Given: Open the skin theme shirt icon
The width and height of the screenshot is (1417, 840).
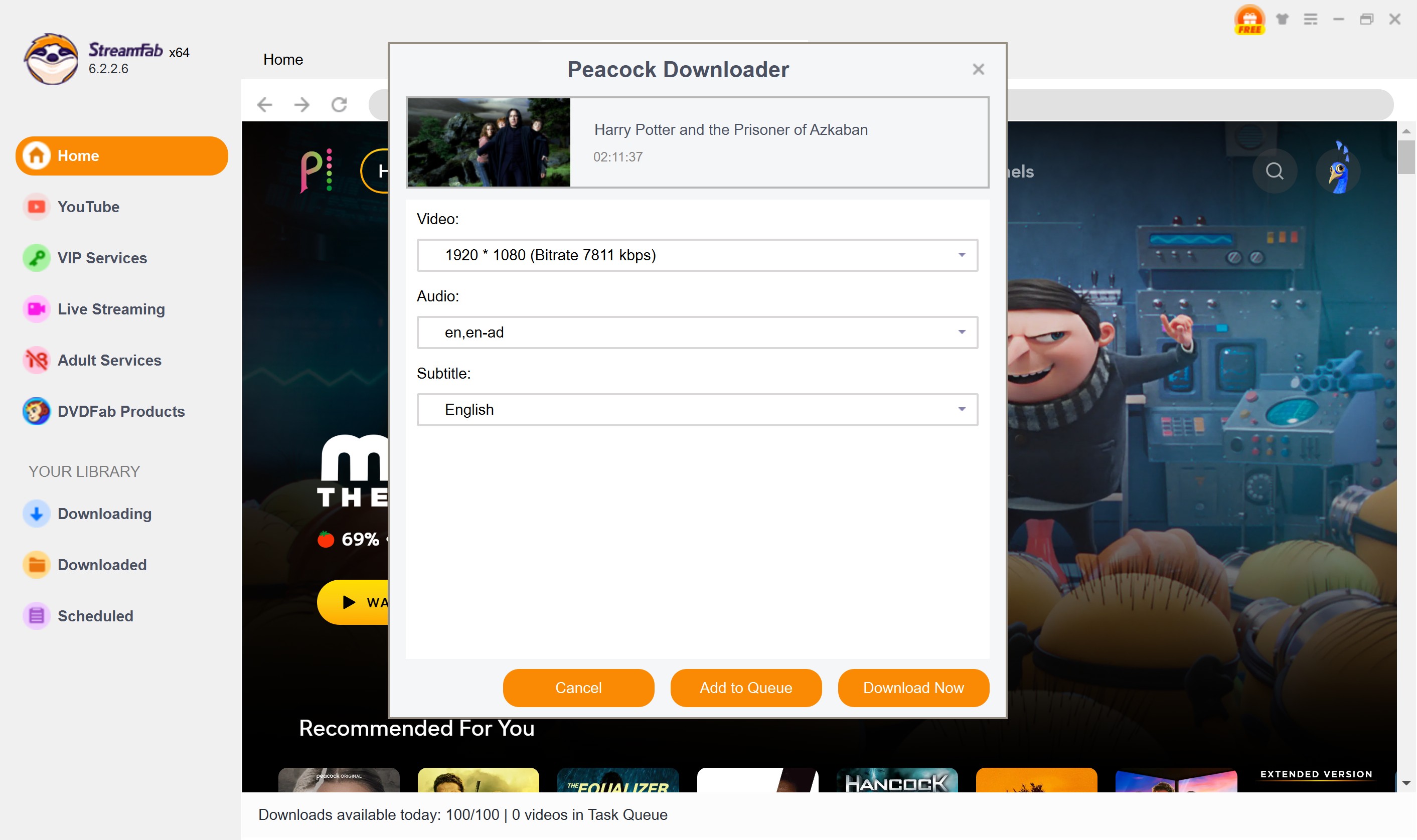Looking at the screenshot, I should (x=1282, y=19).
